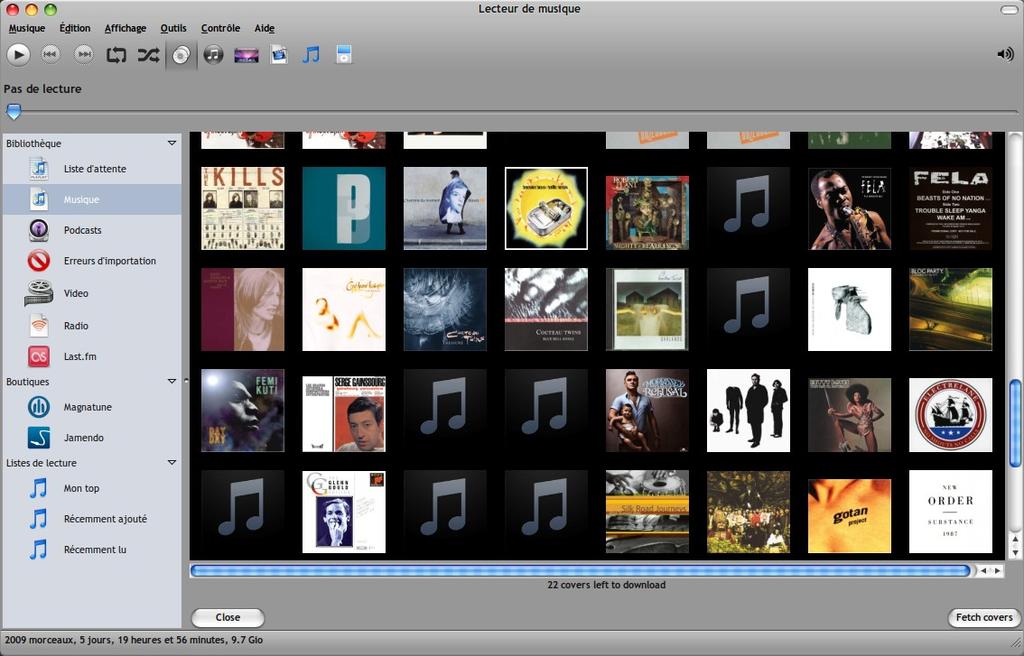Start playback with the Play button

(18, 55)
